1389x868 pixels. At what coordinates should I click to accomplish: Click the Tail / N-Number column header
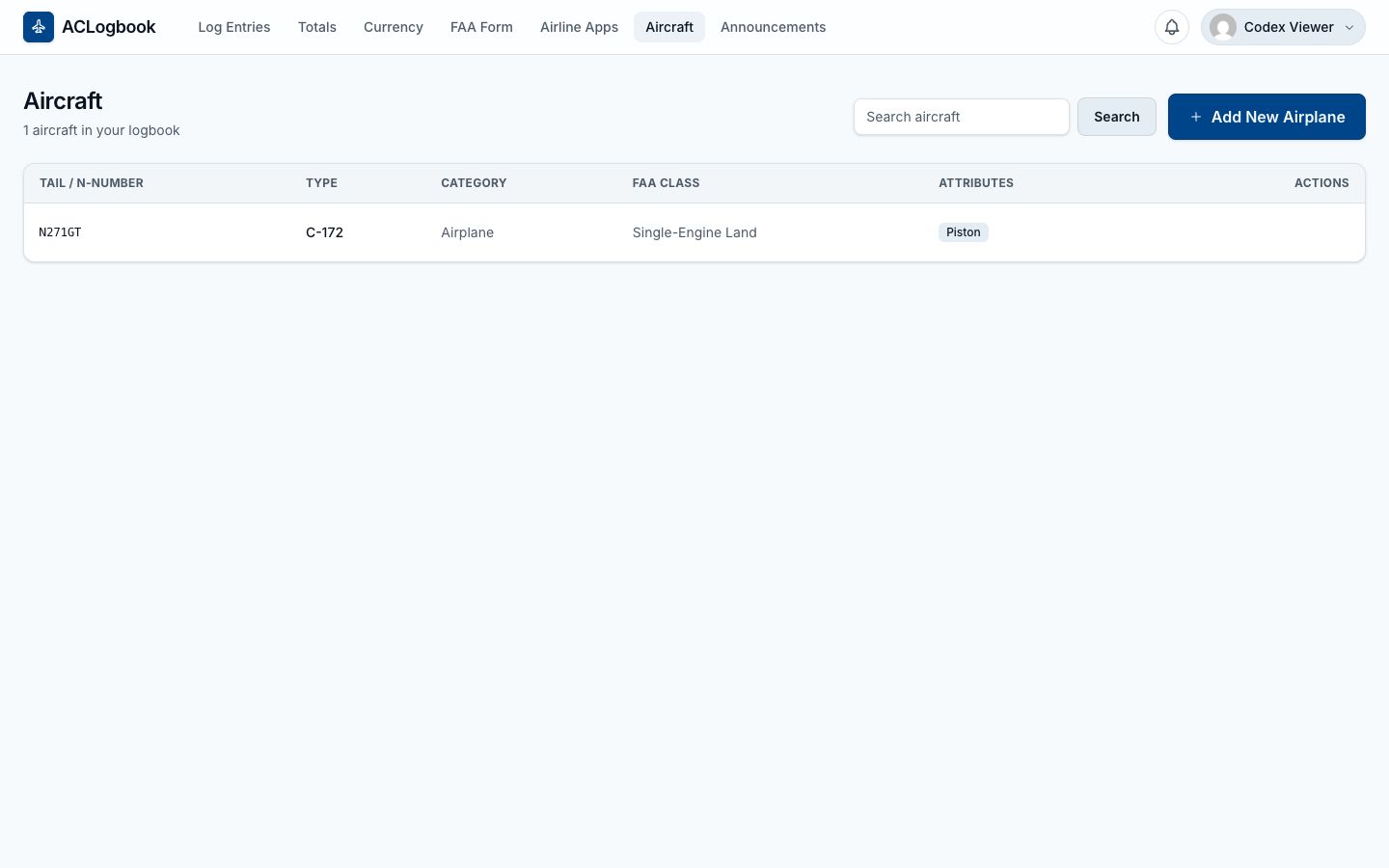[x=92, y=183]
